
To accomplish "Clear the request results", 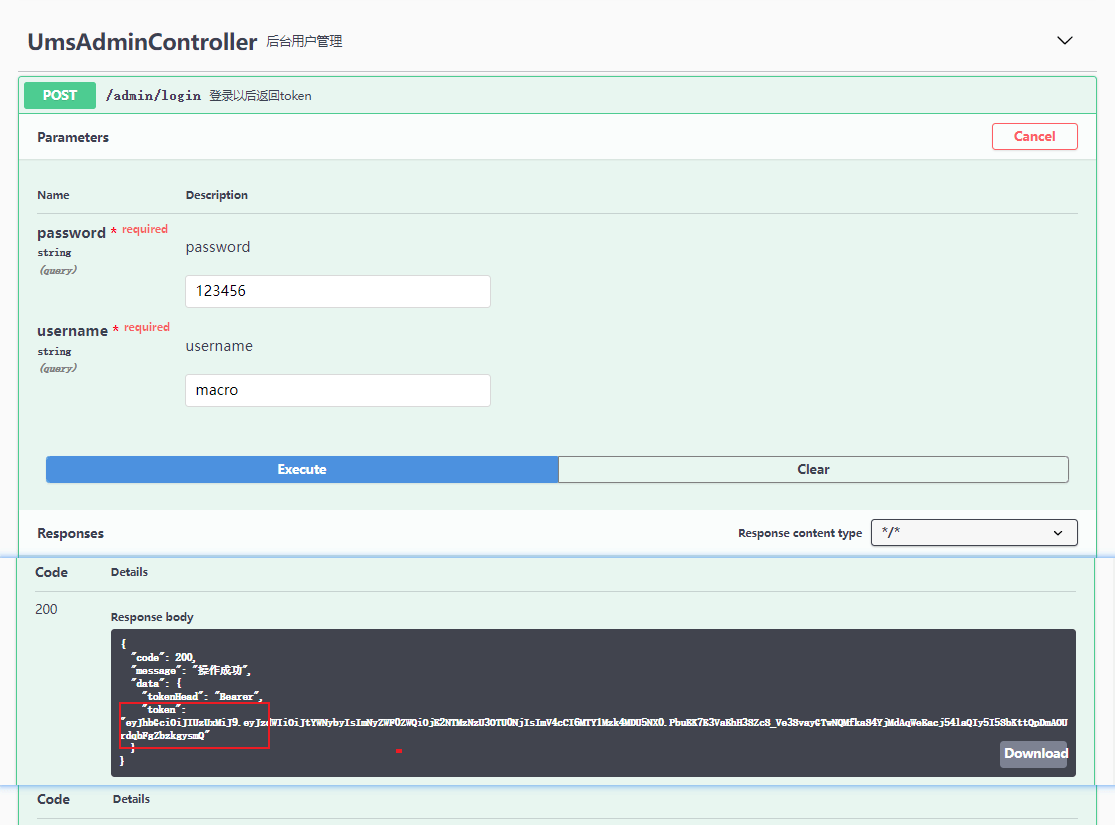I will 813,469.
